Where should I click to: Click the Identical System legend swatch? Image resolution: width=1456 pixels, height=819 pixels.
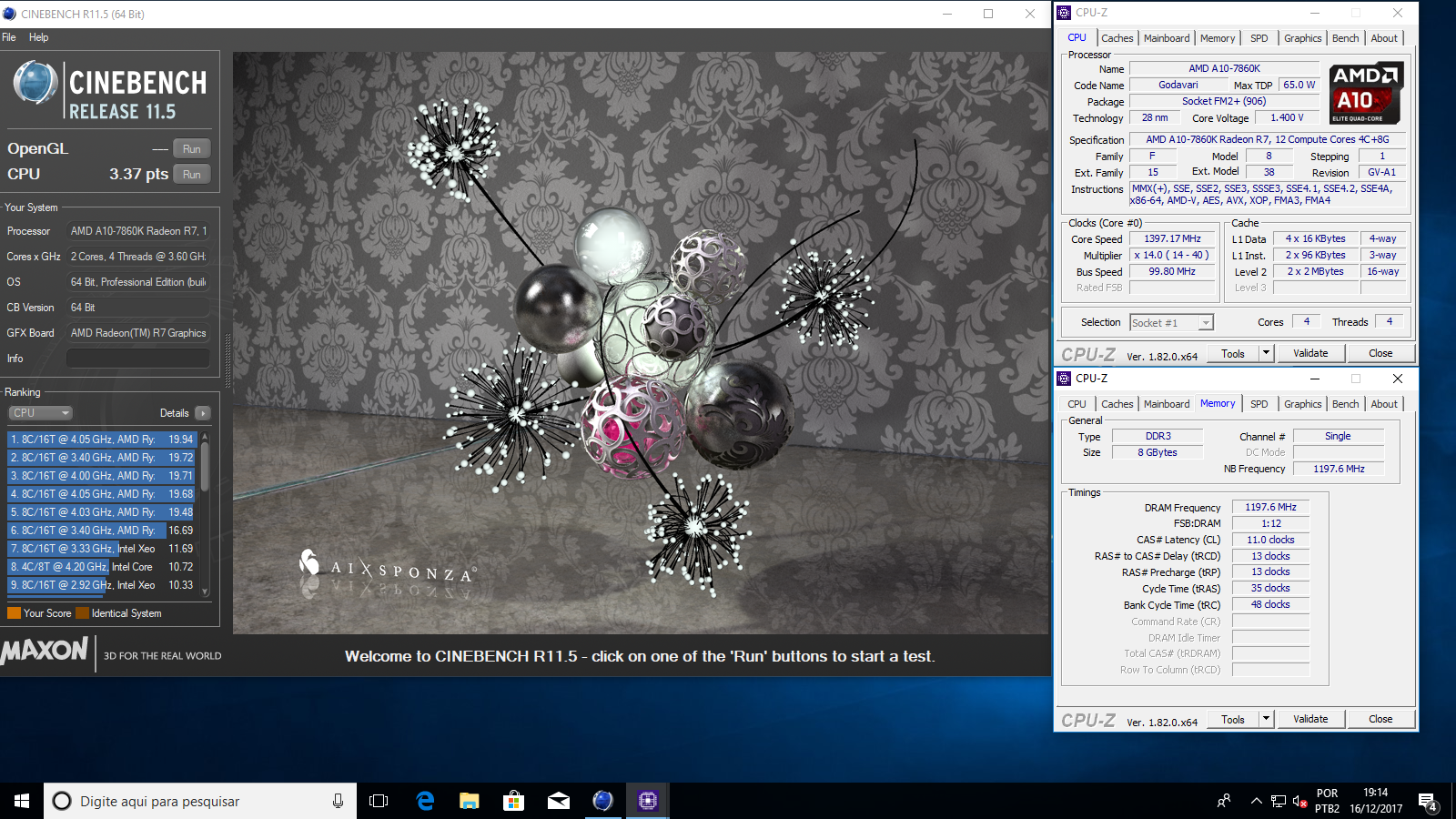pos(82,613)
